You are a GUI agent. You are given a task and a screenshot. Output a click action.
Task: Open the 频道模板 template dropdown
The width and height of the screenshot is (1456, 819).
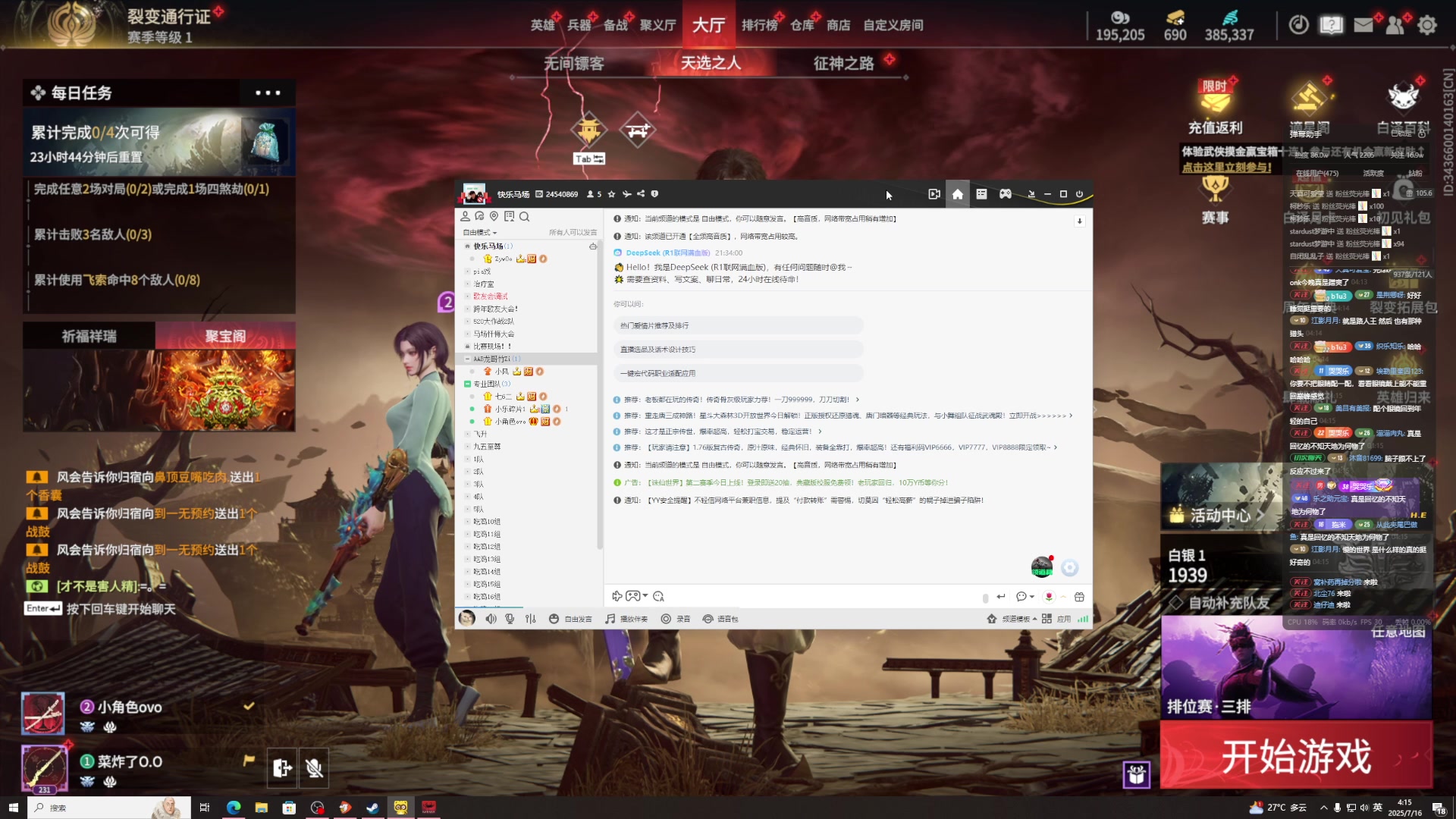[x=1012, y=619]
